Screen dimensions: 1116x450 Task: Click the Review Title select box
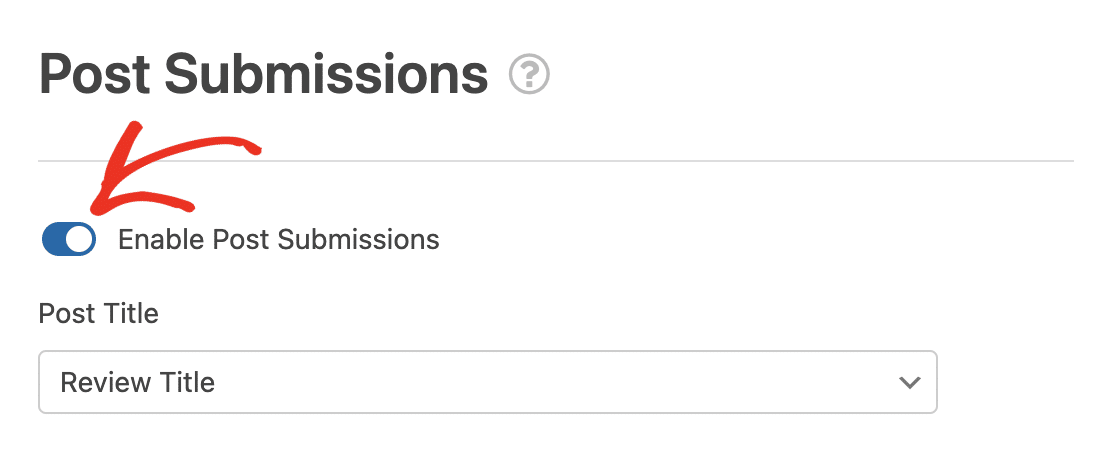click(488, 382)
